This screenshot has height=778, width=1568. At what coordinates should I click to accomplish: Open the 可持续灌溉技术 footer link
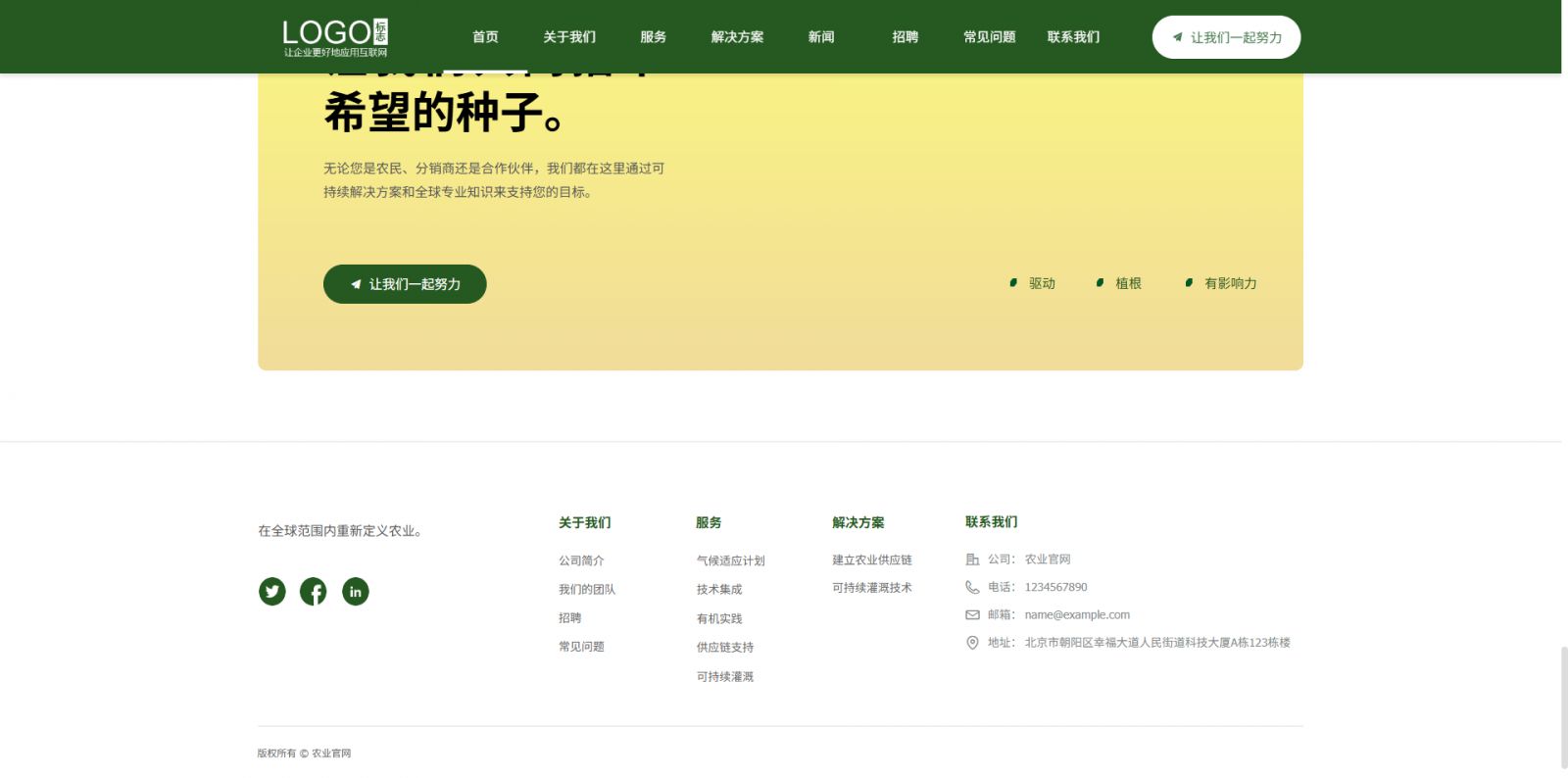pos(872,588)
